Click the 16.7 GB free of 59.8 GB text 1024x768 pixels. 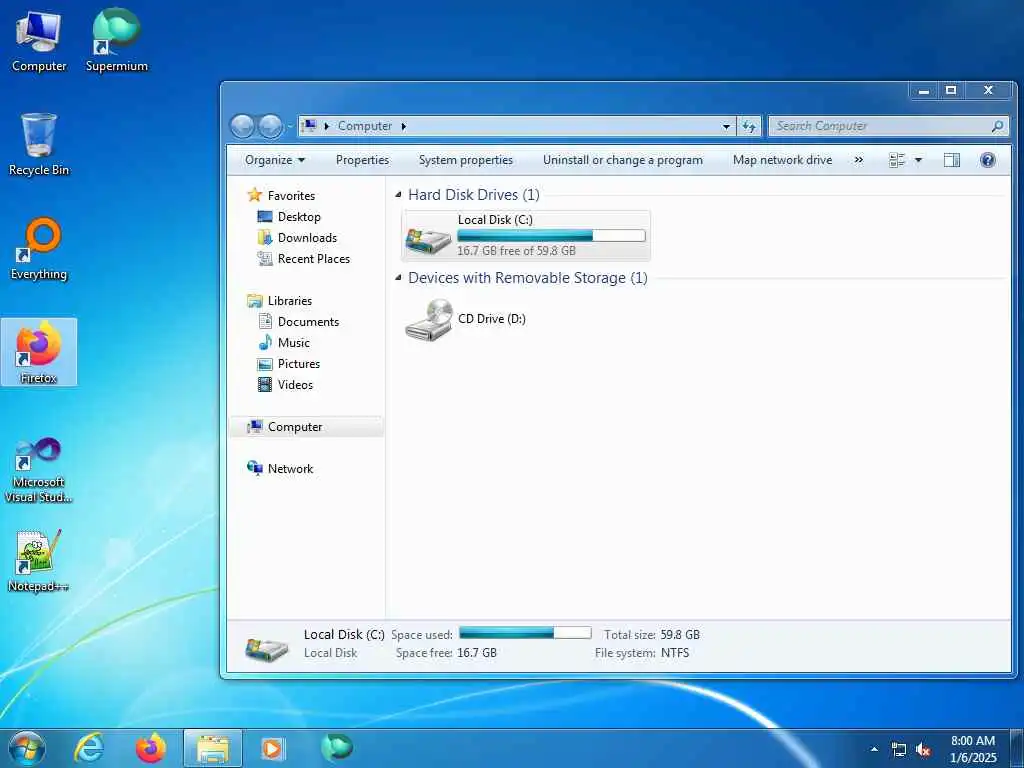click(516, 250)
